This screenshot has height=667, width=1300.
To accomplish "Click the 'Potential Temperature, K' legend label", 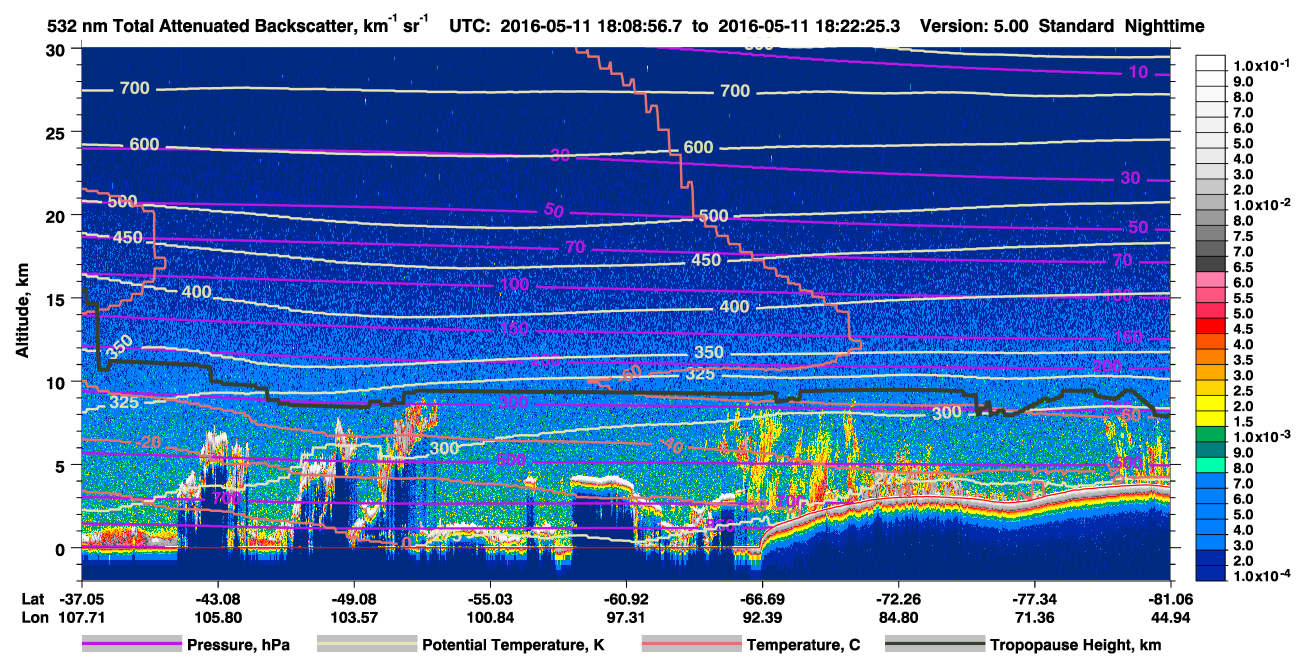I will 513,645.
